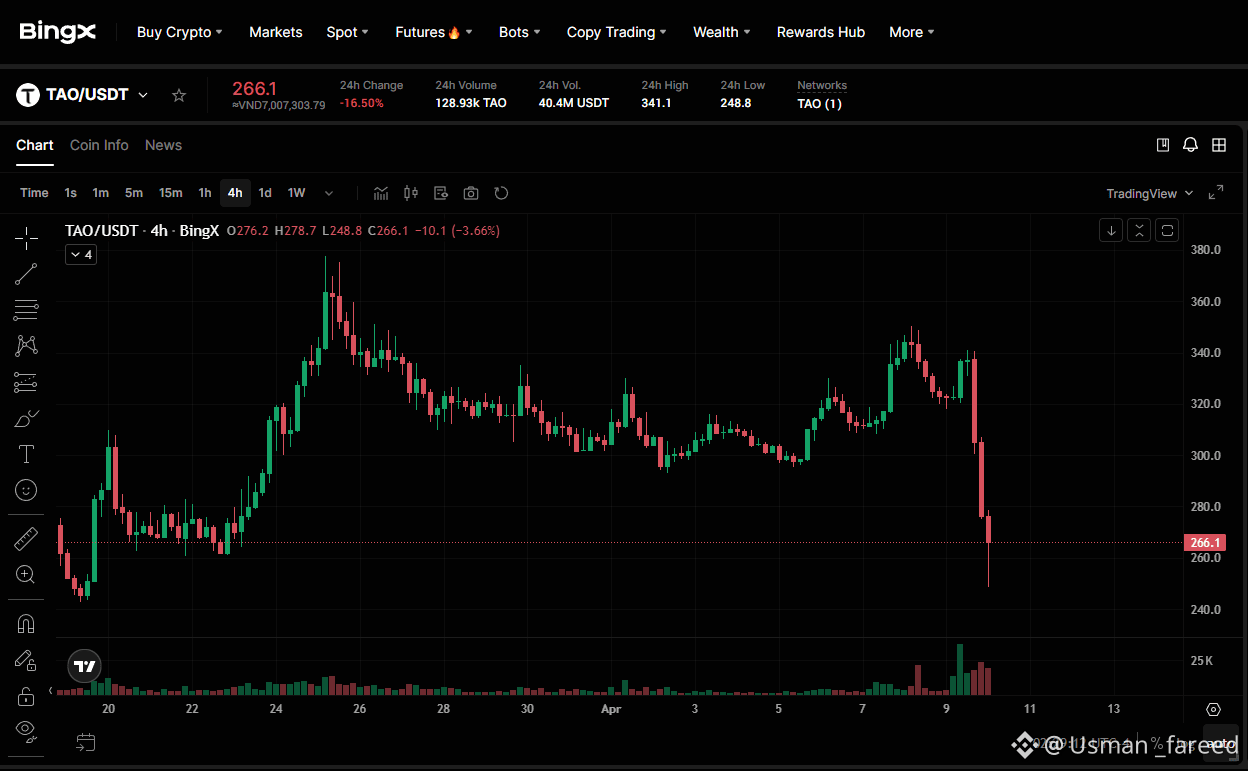Toggle hide all drawings eye icon
1248x771 pixels.
(x=26, y=730)
